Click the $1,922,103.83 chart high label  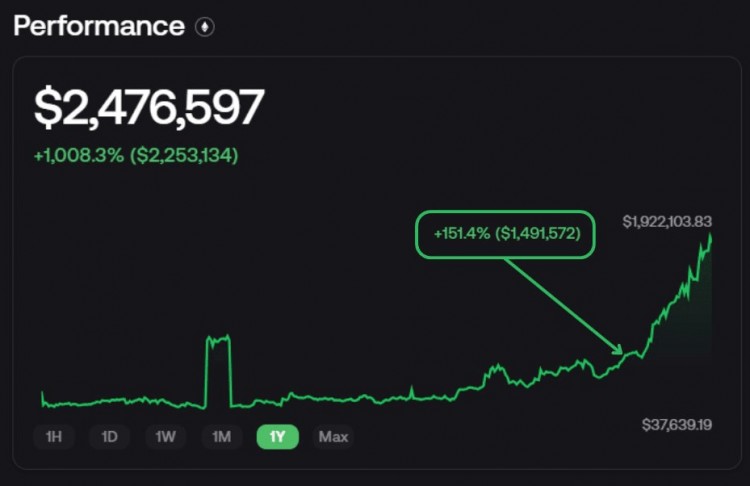pos(667,221)
